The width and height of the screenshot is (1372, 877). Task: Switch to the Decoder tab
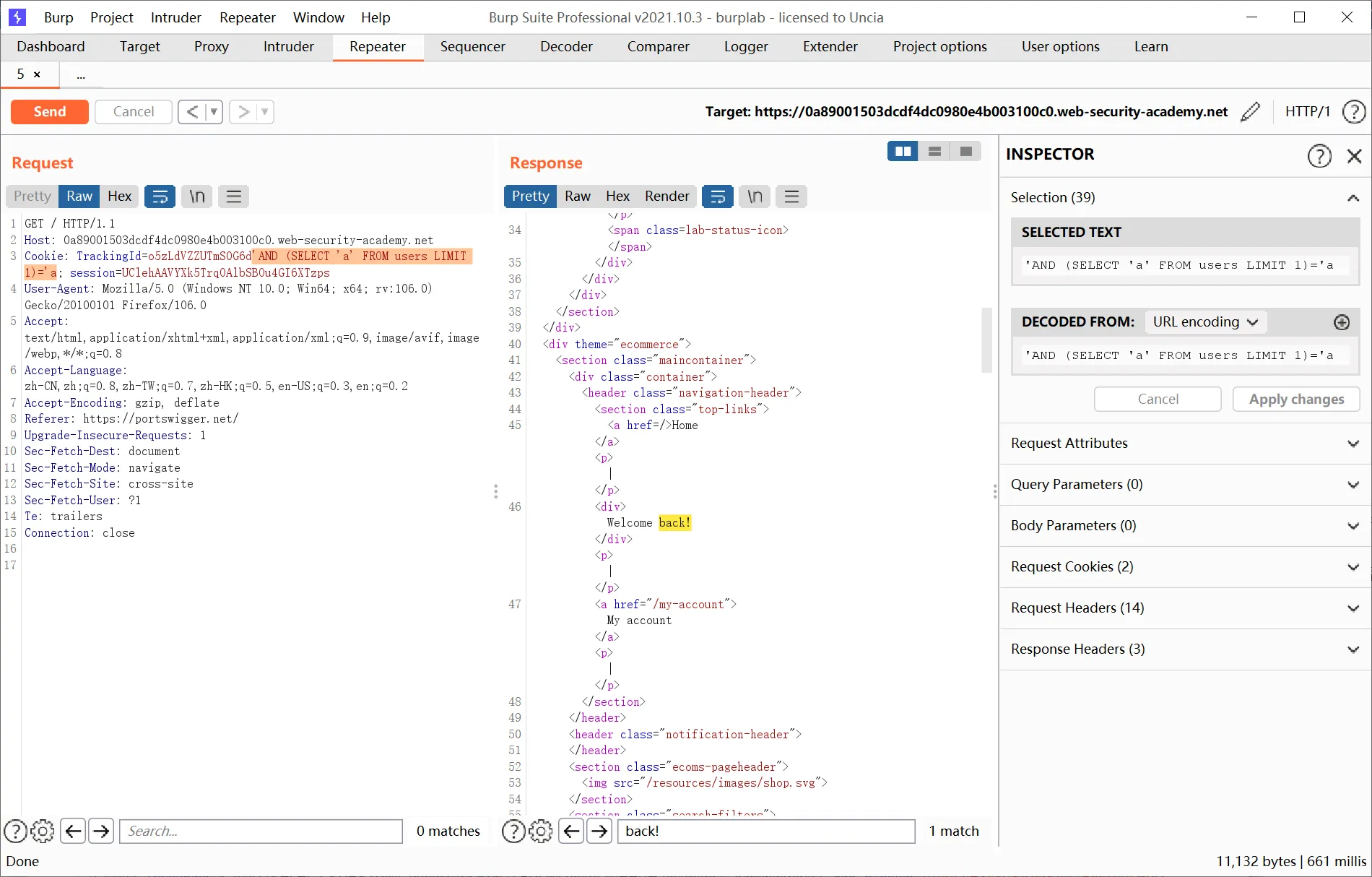click(566, 47)
